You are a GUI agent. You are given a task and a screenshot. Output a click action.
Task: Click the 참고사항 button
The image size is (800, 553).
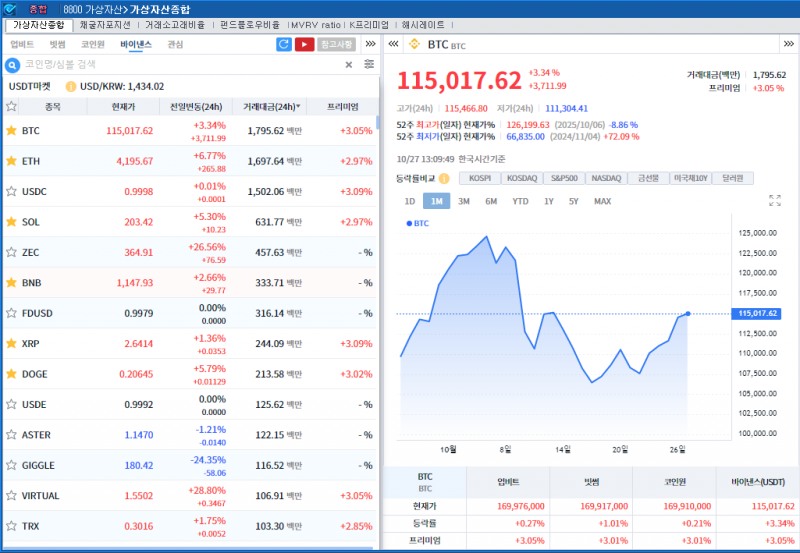pyautogui.click(x=337, y=44)
